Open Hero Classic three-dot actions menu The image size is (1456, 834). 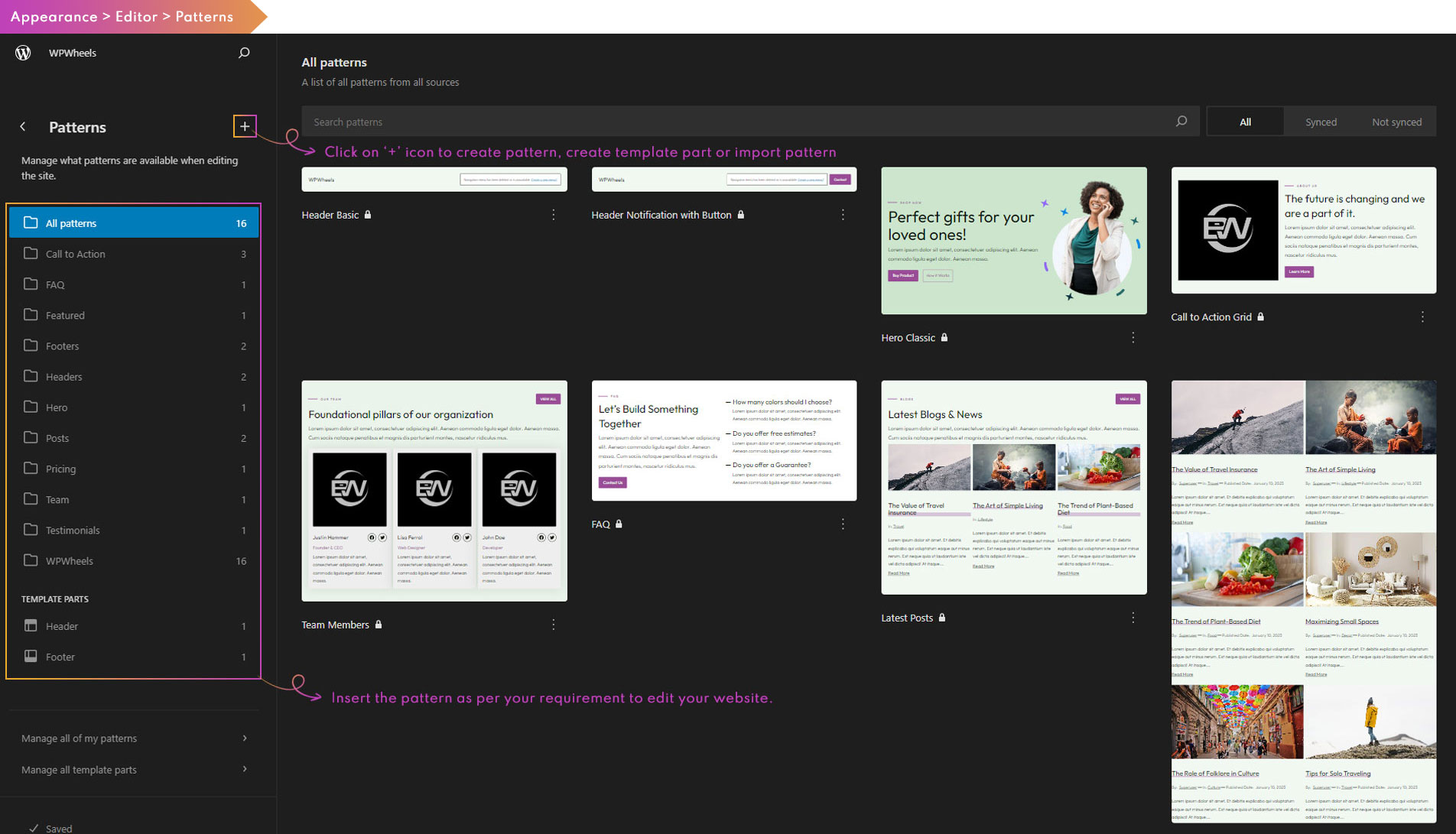[1133, 337]
